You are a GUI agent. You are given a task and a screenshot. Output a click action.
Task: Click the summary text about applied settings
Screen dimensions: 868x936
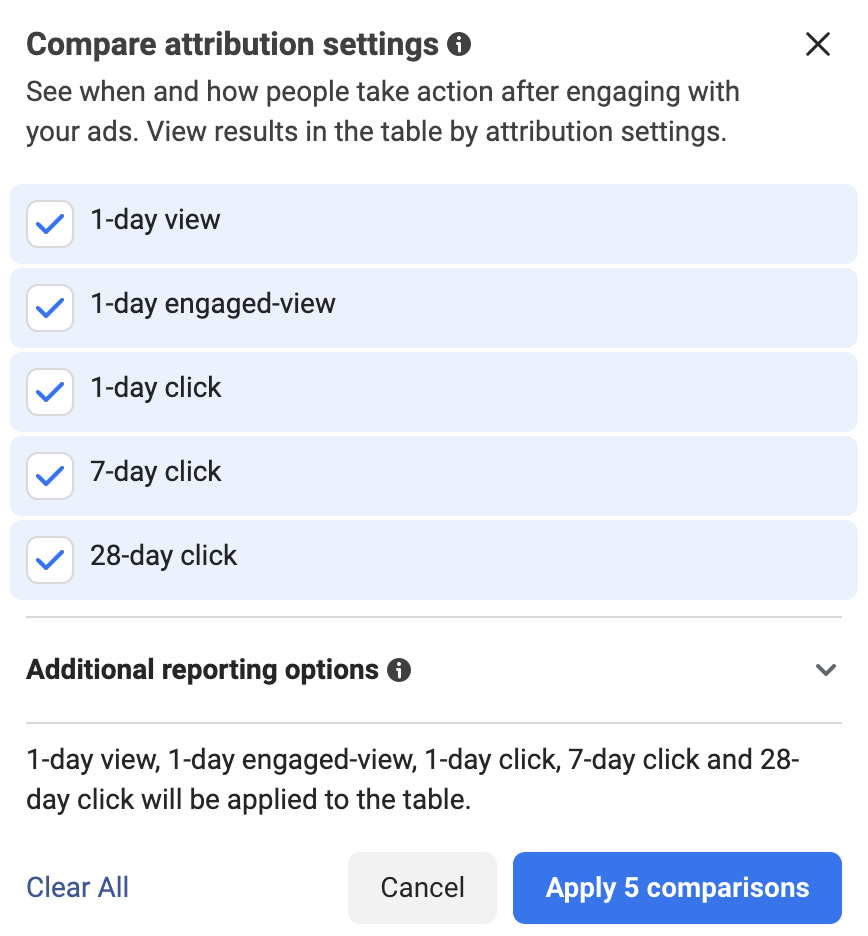(413, 780)
